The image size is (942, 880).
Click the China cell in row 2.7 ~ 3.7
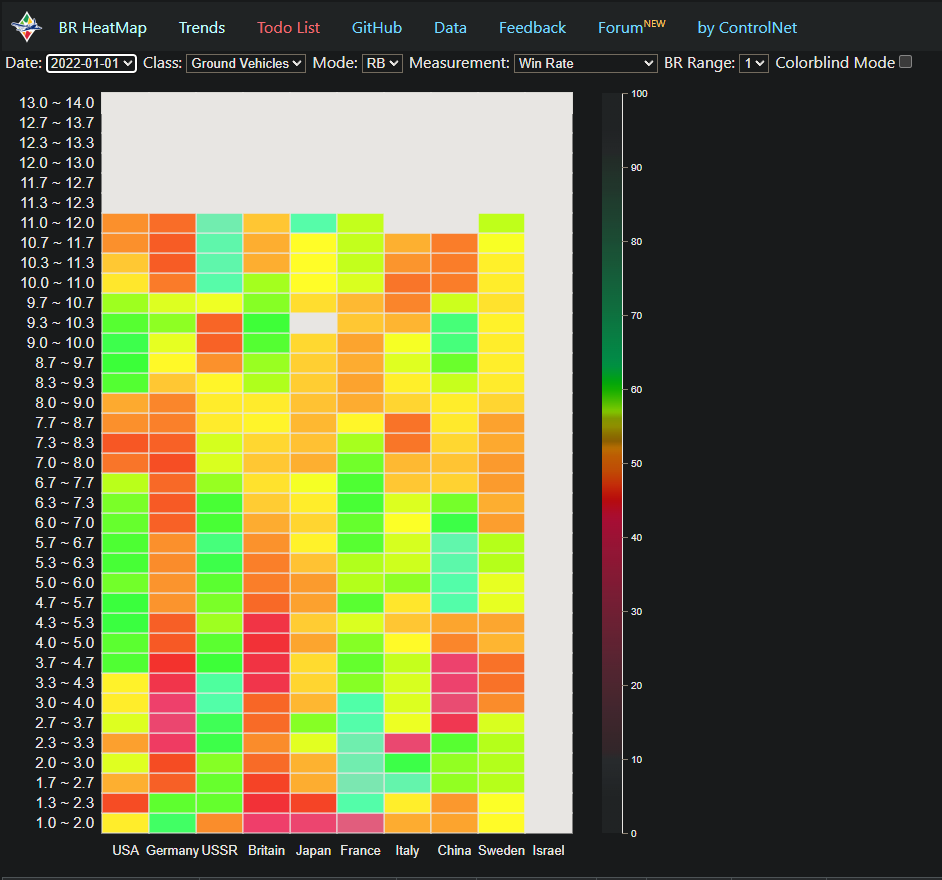click(454, 723)
